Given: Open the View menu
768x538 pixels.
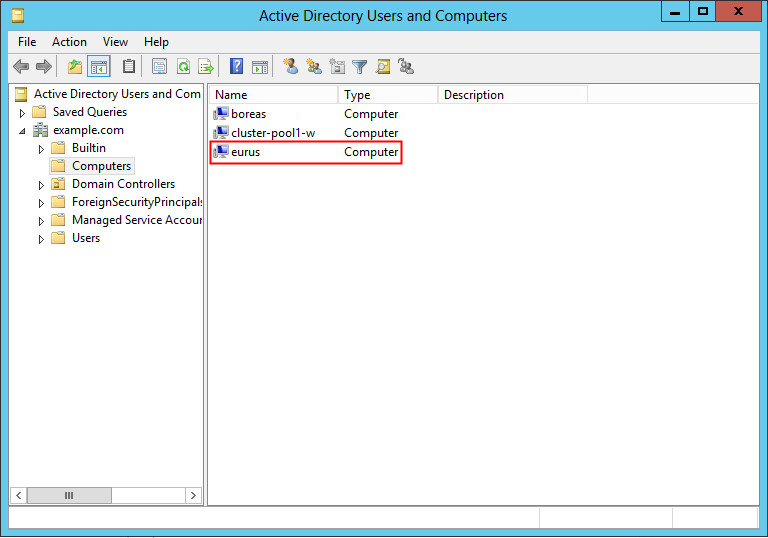Looking at the screenshot, I should pyautogui.click(x=115, y=42).
